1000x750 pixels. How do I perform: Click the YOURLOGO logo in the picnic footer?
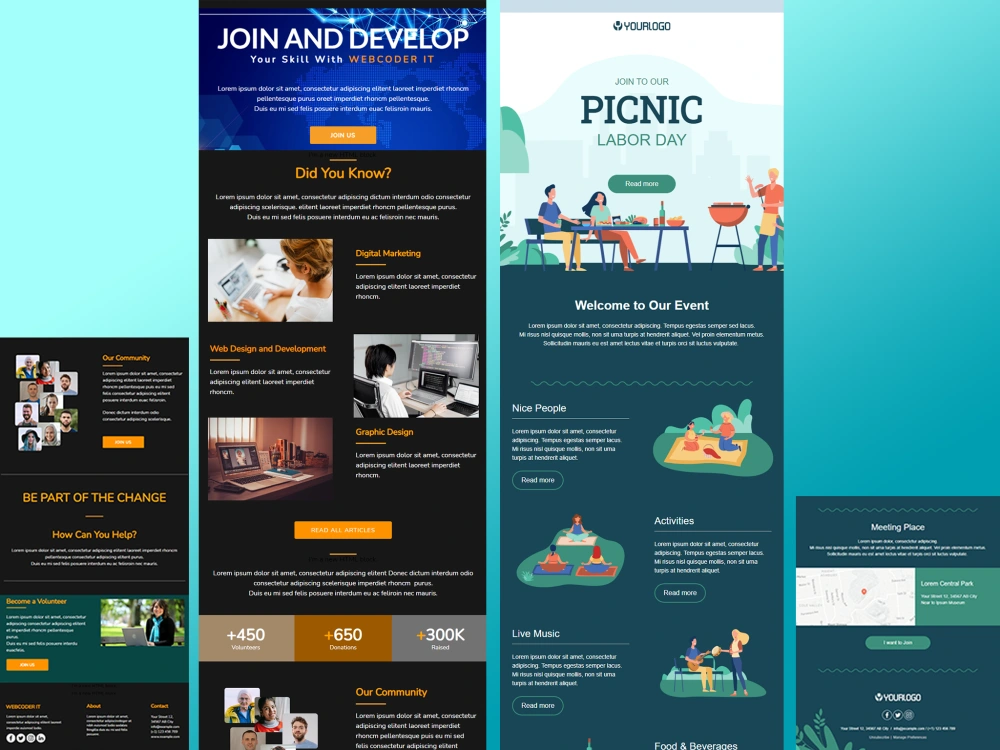(x=898, y=697)
